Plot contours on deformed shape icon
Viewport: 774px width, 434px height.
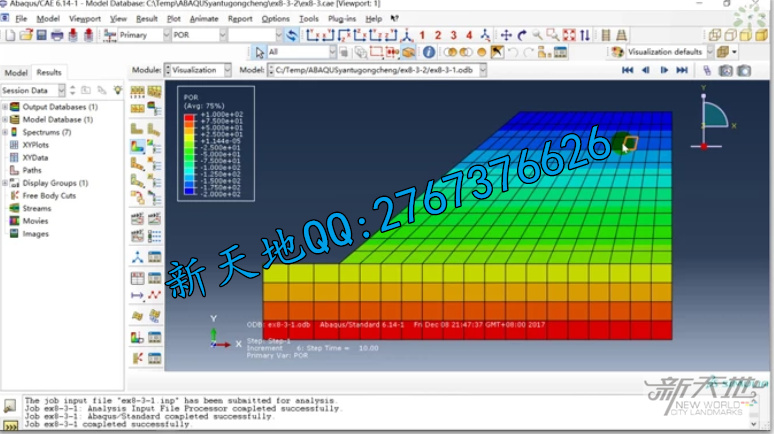click(138, 147)
